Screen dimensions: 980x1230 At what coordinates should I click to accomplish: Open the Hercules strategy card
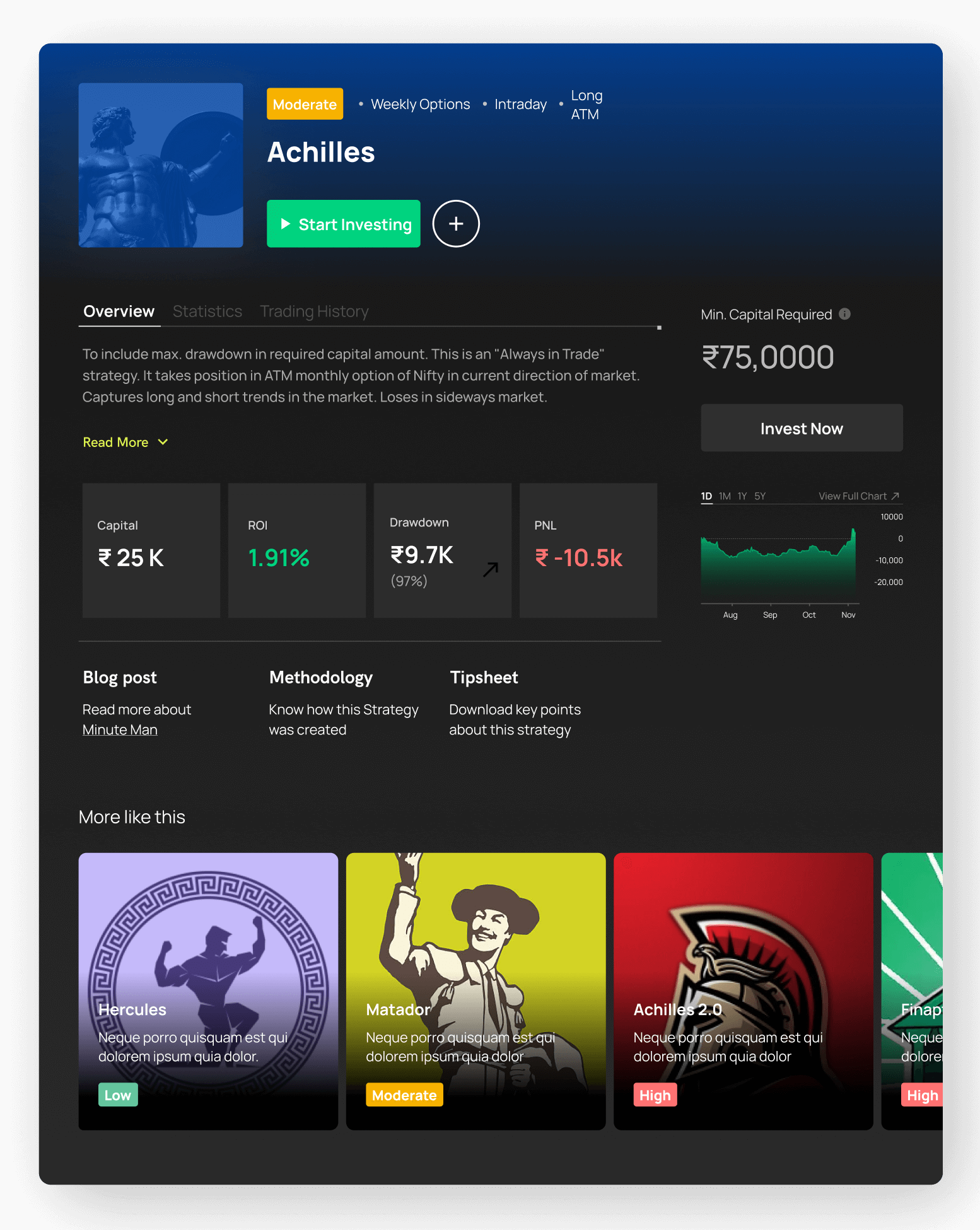point(208,991)
